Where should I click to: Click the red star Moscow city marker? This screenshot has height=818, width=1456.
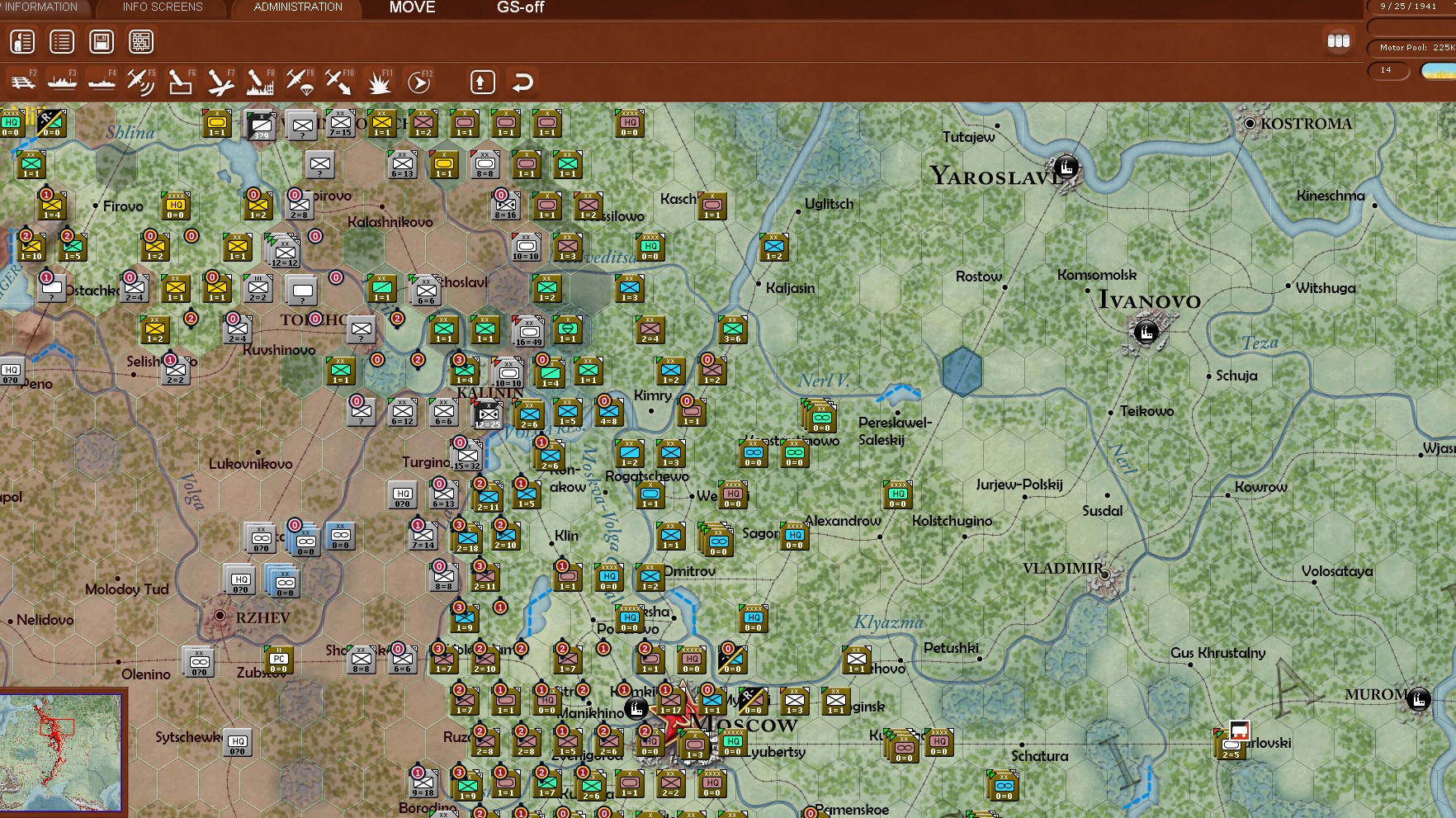pyautogui.click(x=675, y=723)
